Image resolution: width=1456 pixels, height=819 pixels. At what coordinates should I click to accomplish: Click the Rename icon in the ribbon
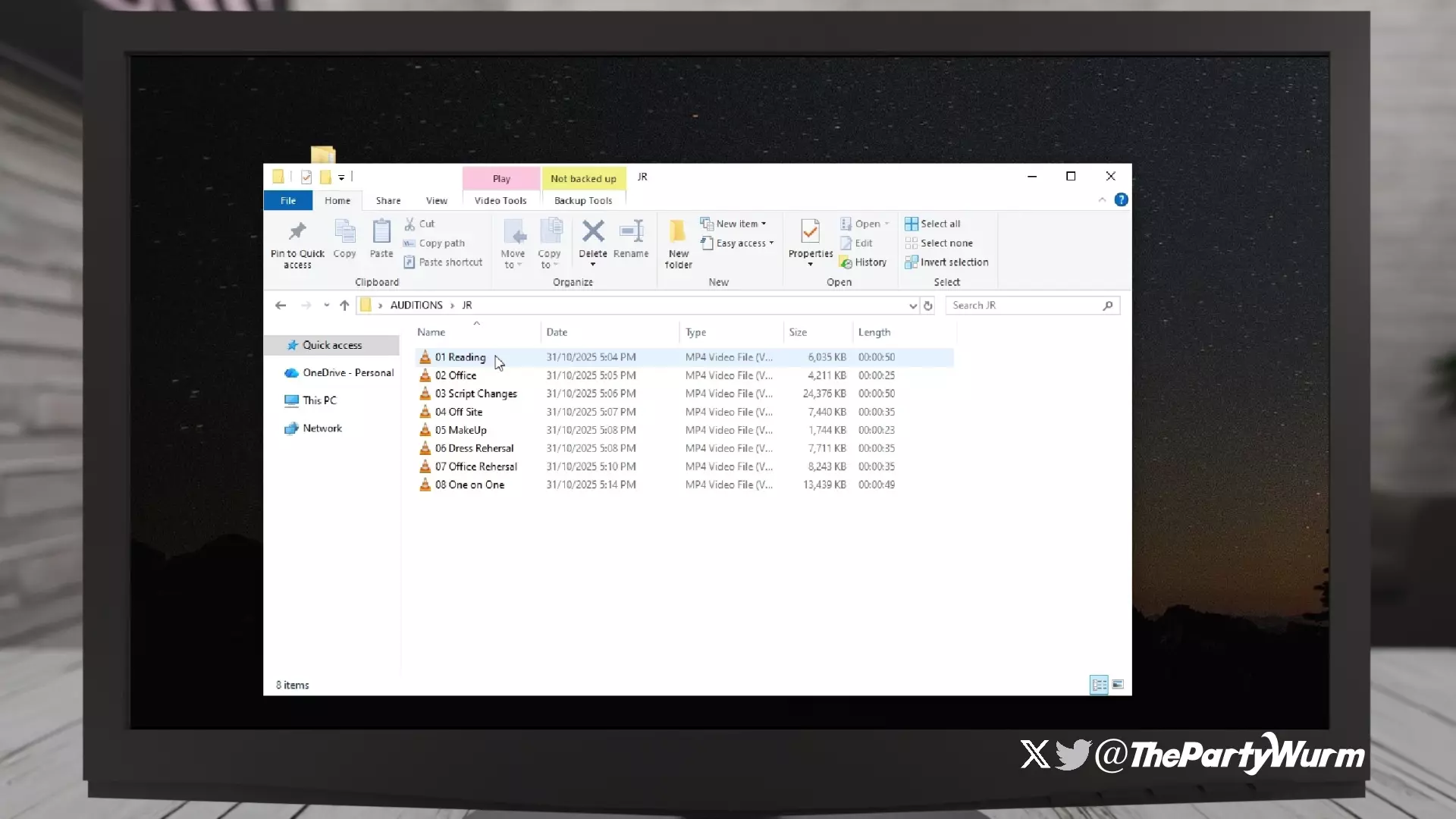(x=631, y=232)
